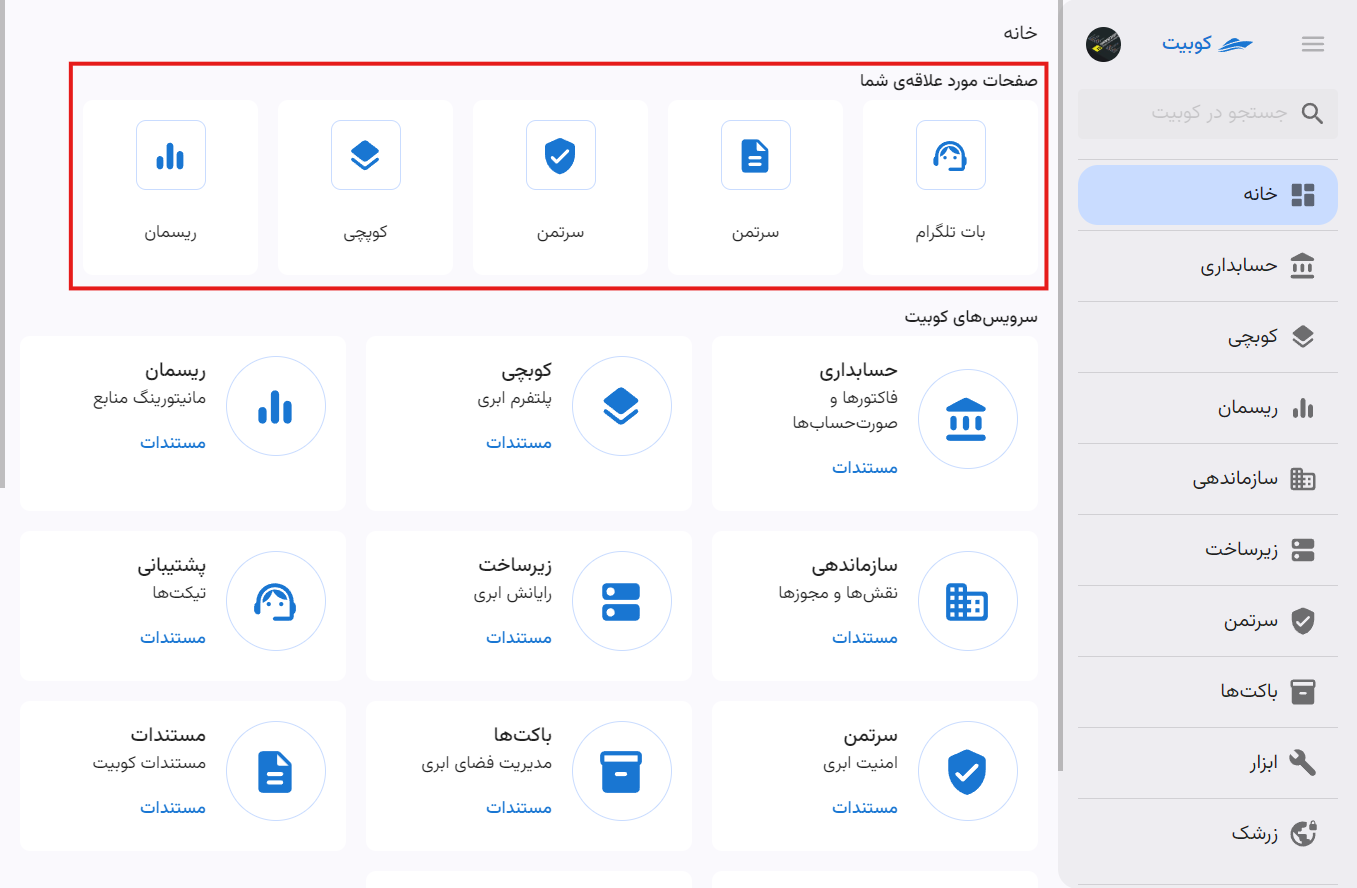
Task: Click سرتمن service shield icon
Action: [x=968, y=771]
